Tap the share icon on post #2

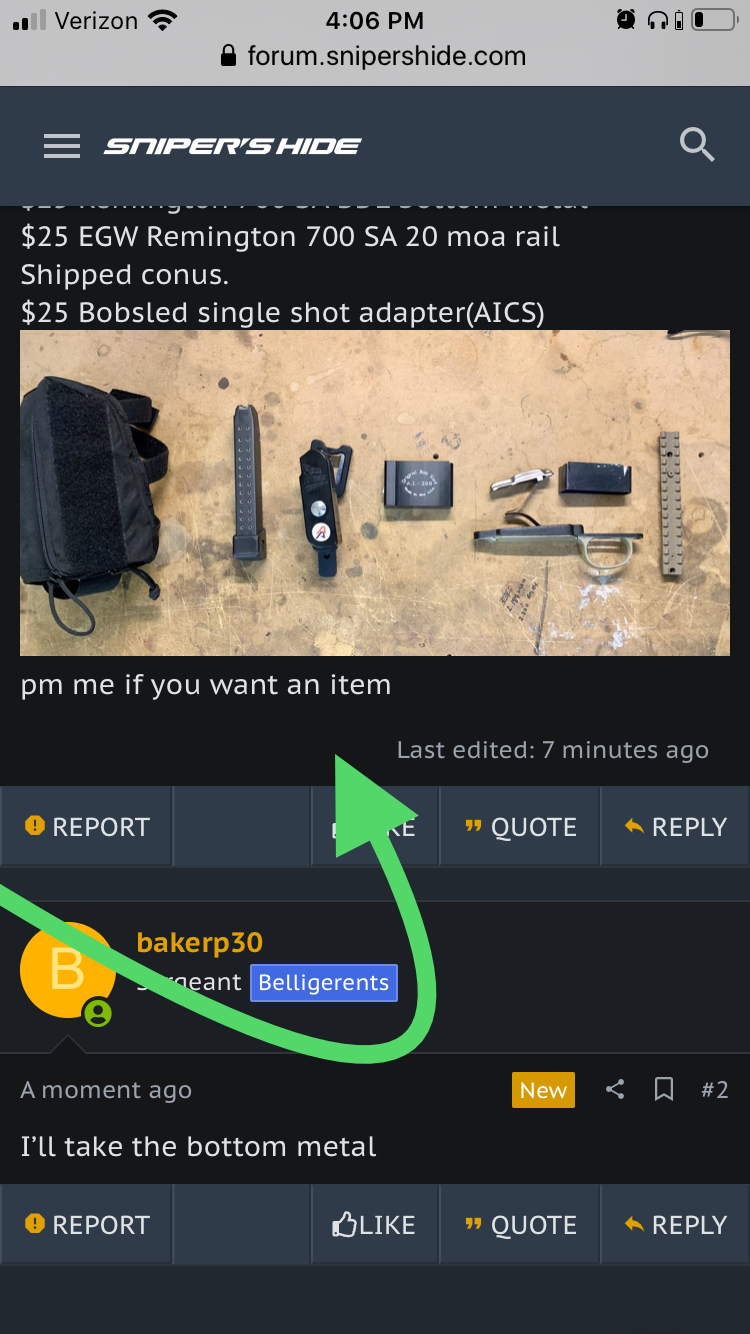click(615, 1089)
